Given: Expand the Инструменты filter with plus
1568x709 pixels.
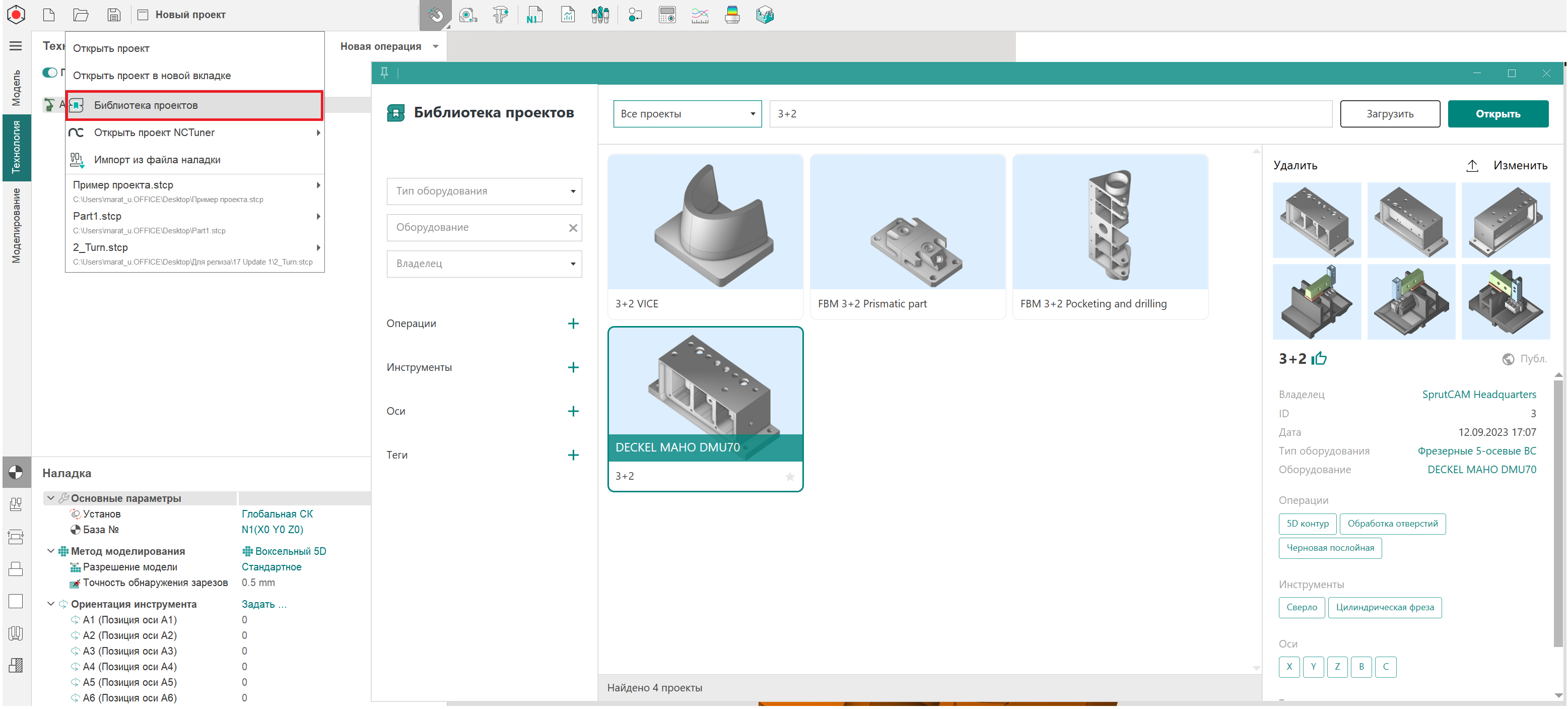Looking at the screenshot, I should [573, 367].
